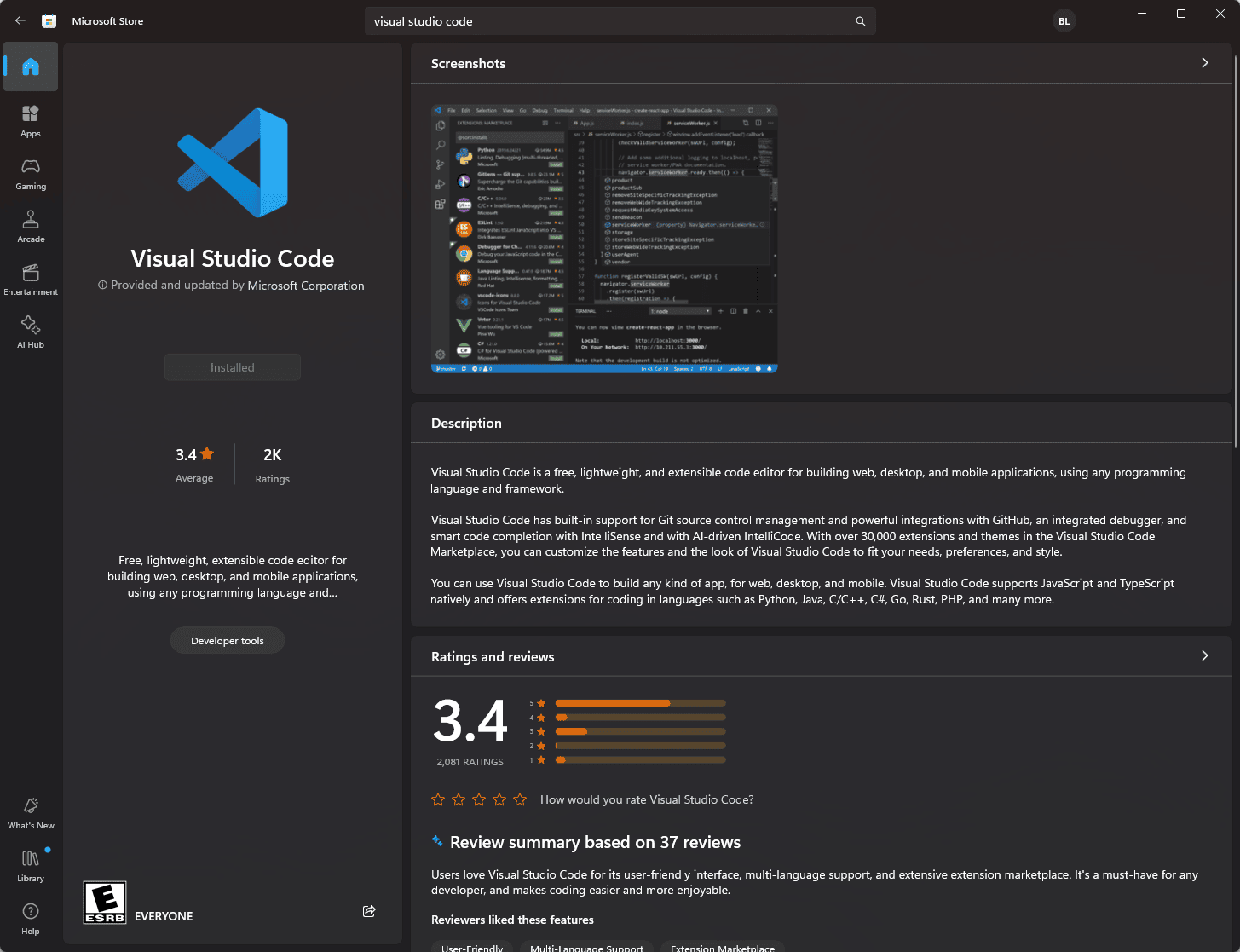This screenshot has height=952, width=1240.
Task: Click the Installed button
Action: click(233, 367)
